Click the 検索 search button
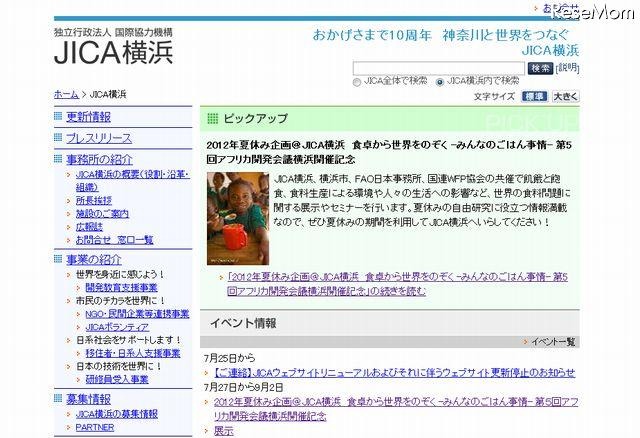640x438 pixels. tap(540, 68)
